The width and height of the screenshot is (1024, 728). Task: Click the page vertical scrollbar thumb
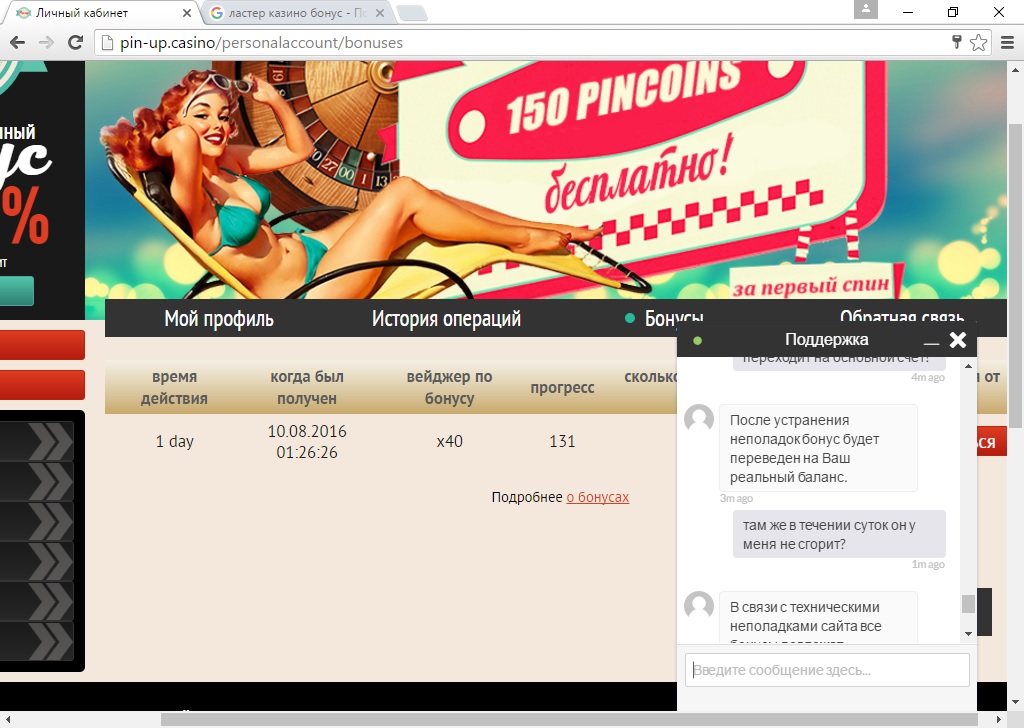[x=1016, y=274]
